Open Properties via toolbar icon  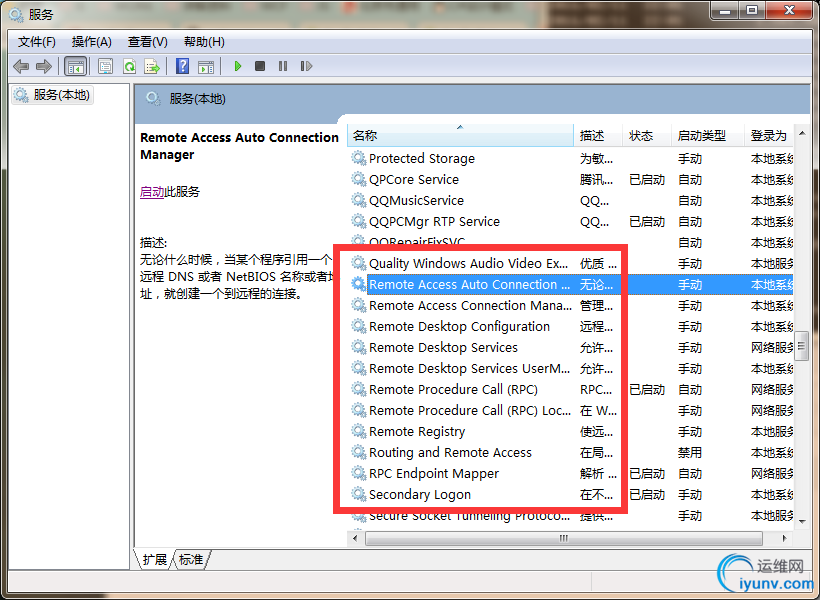click(106, 66)
